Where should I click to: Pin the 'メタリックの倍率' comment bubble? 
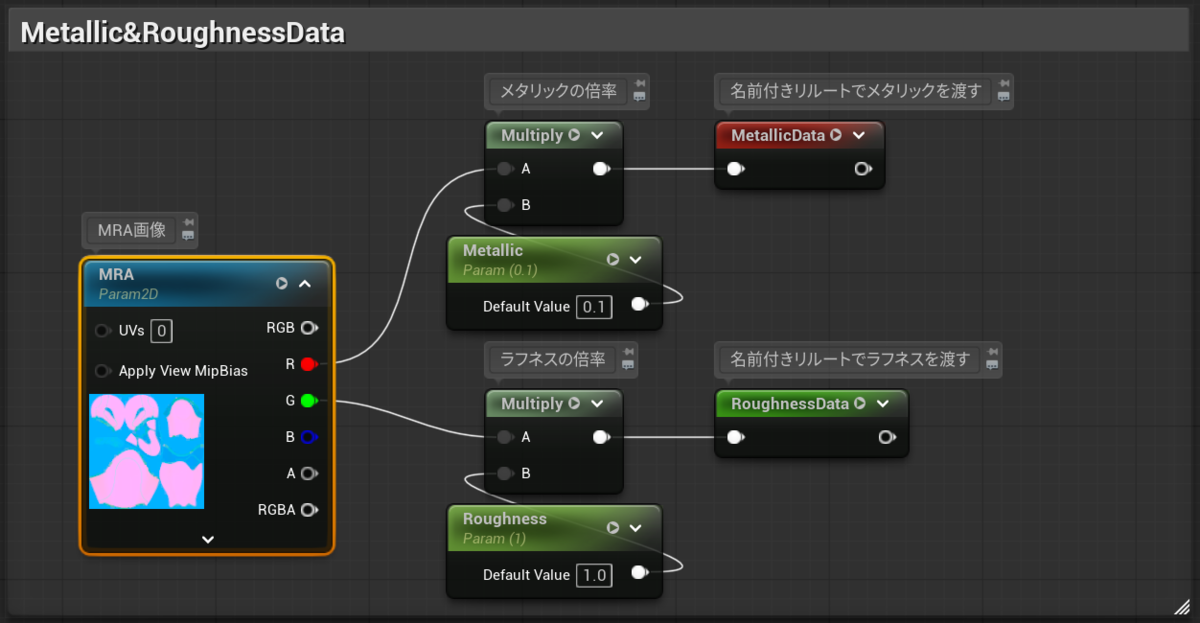(640, 83)
